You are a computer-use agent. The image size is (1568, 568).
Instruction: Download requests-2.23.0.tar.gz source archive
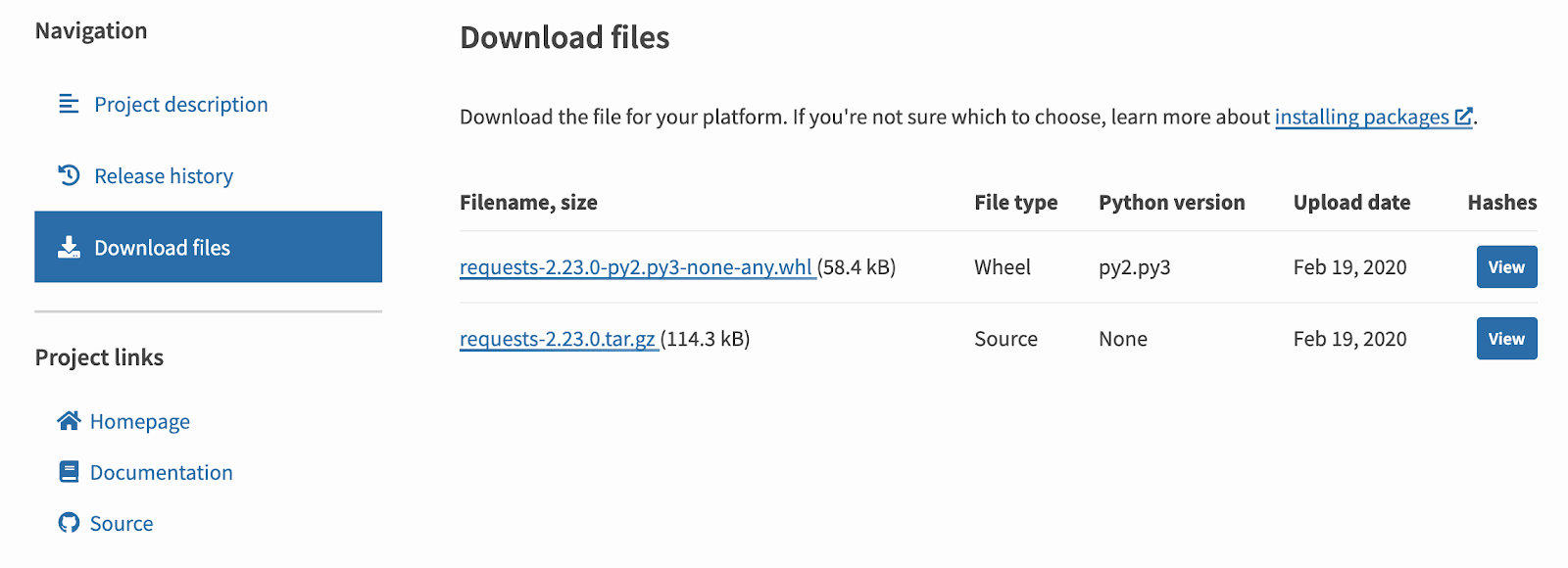tap(558, 339)
